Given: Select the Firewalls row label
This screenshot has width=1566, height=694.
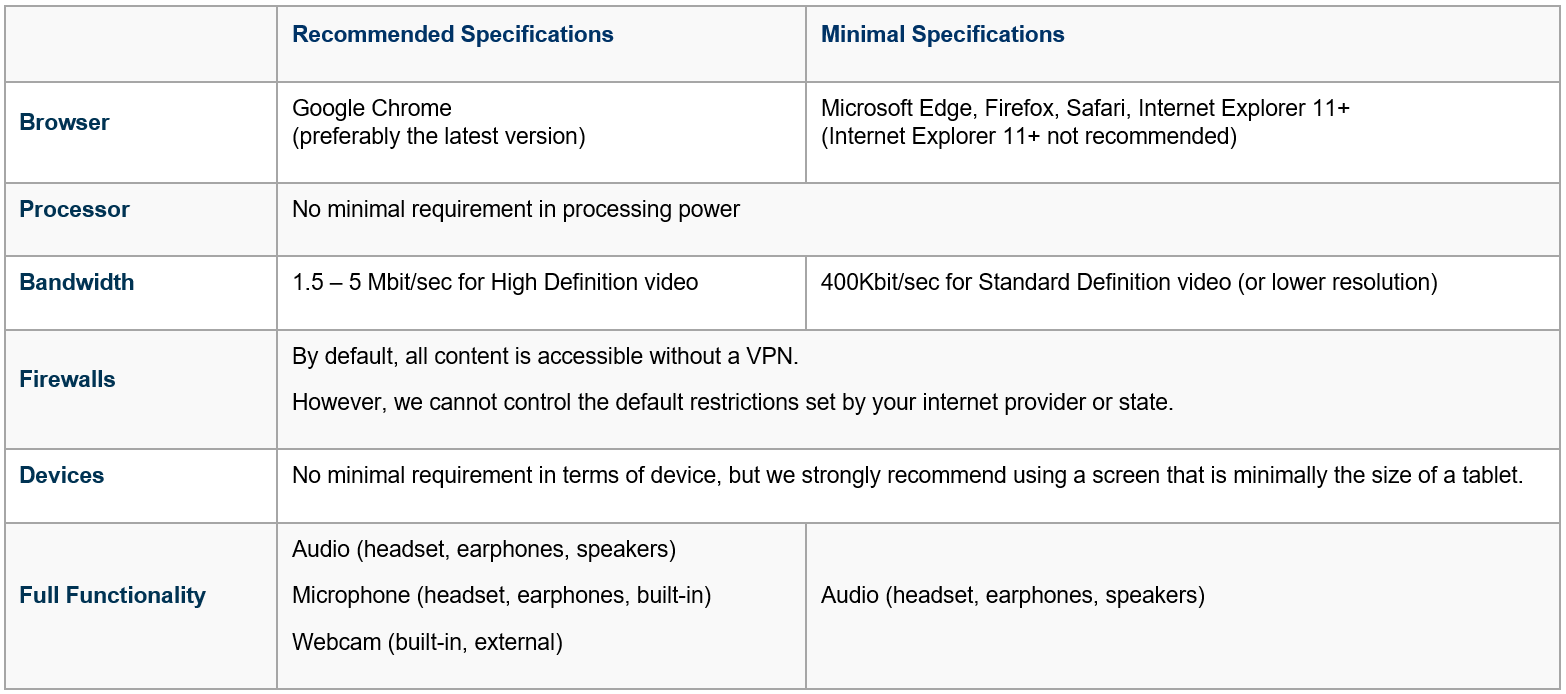Looking at the screenshot, I should (67, 379).
